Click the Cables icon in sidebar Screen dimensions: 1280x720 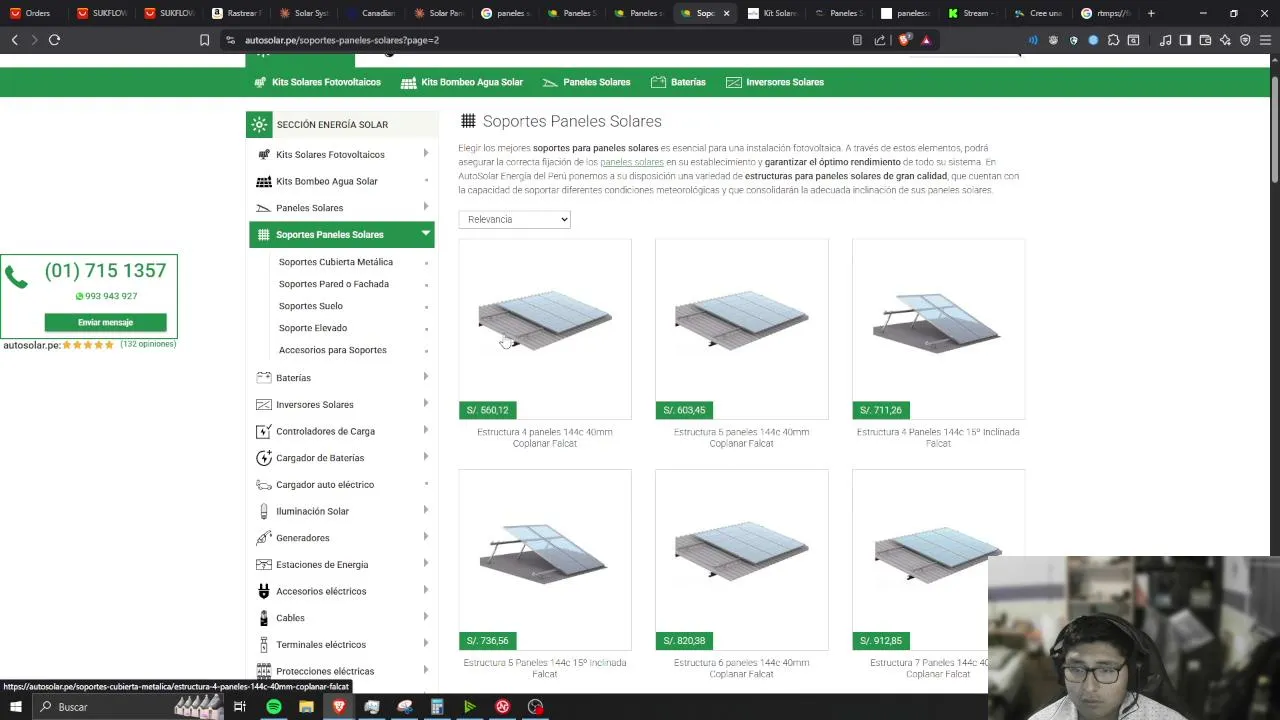tap(264, 618)
